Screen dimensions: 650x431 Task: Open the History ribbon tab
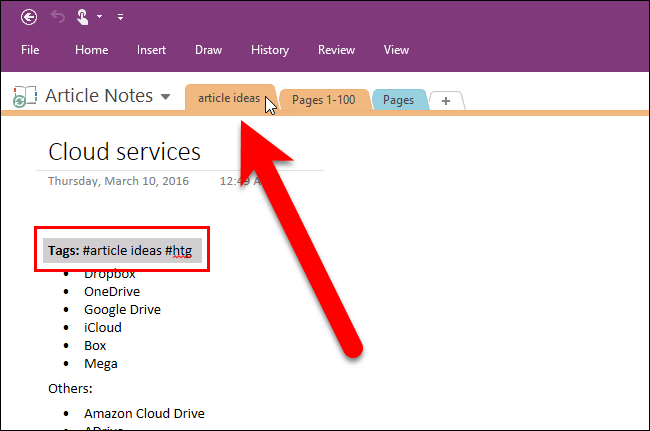coord(269,50)
